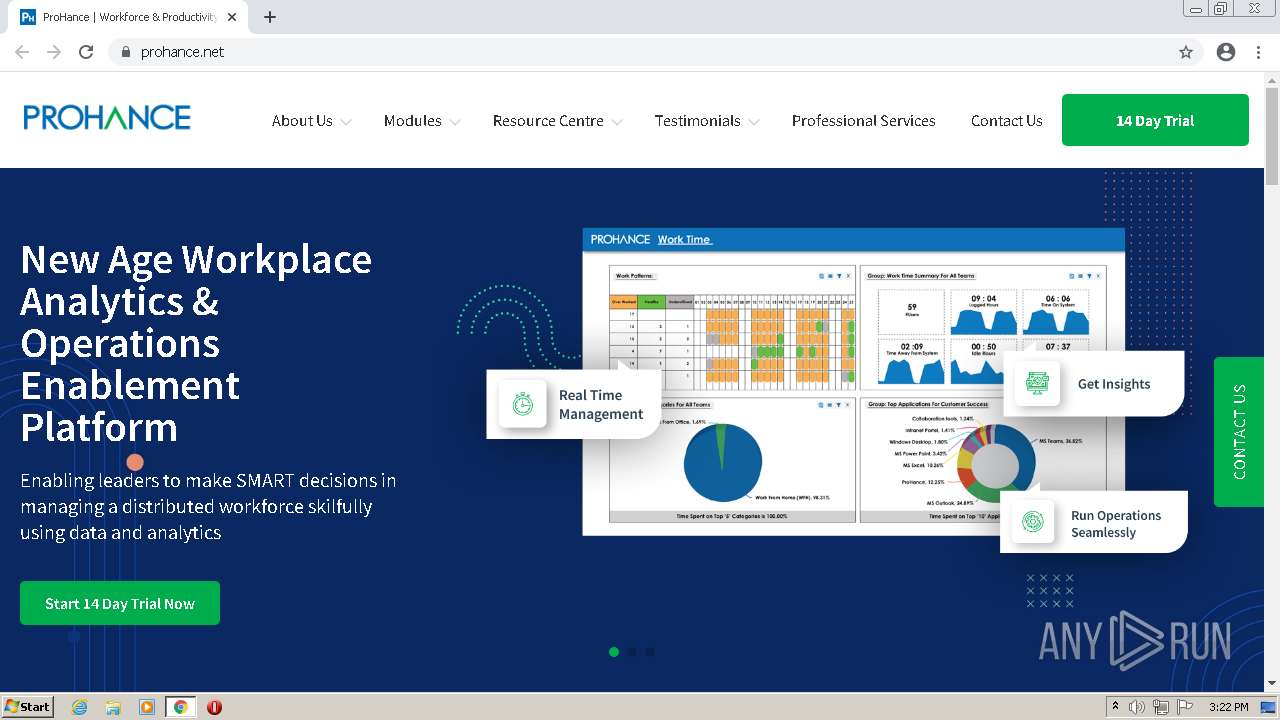Close the ProHance browser tab
The image size is (1280, 720).
click(232, 17)
